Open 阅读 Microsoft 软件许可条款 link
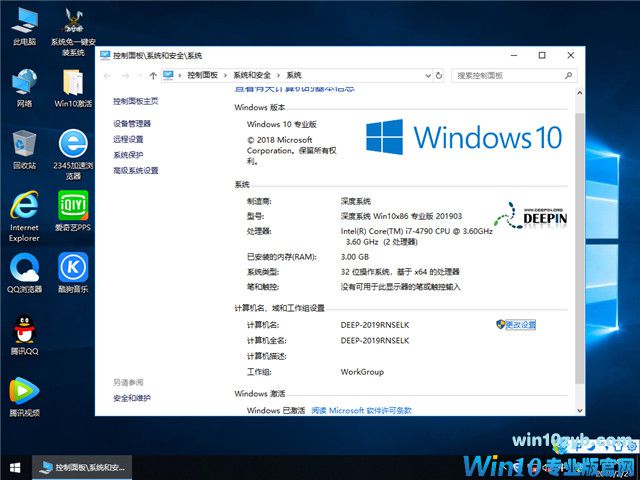 [362, 411]
